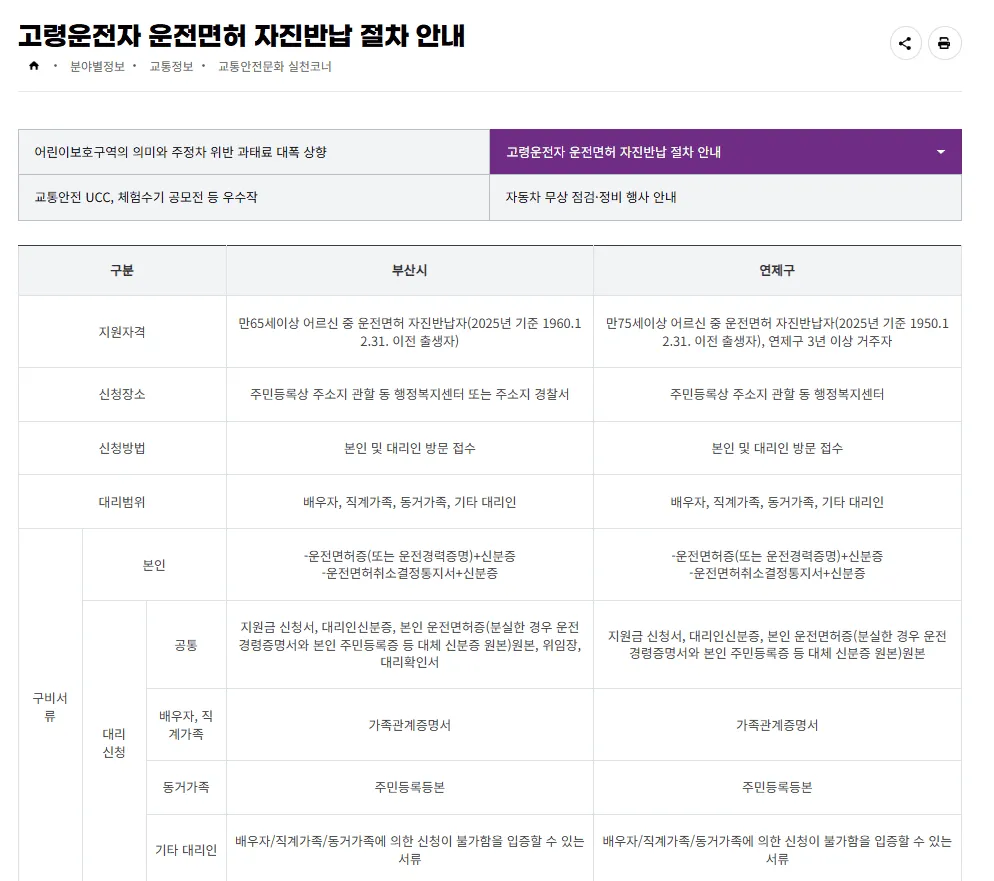Click the 지원자격 row label
This screenshot has height=881, width=994.
tap(122, 332)
